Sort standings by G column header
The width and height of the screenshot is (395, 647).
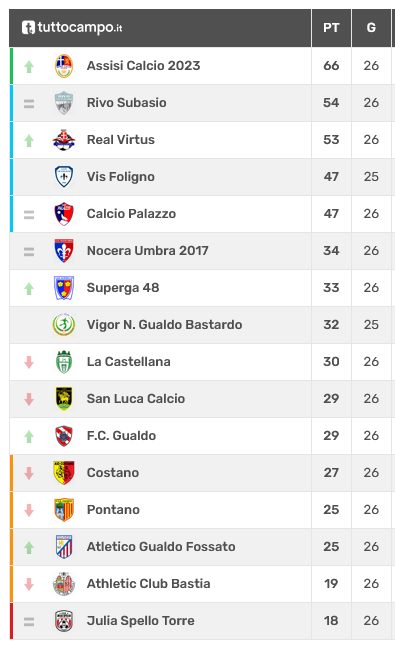coord(371,28)
